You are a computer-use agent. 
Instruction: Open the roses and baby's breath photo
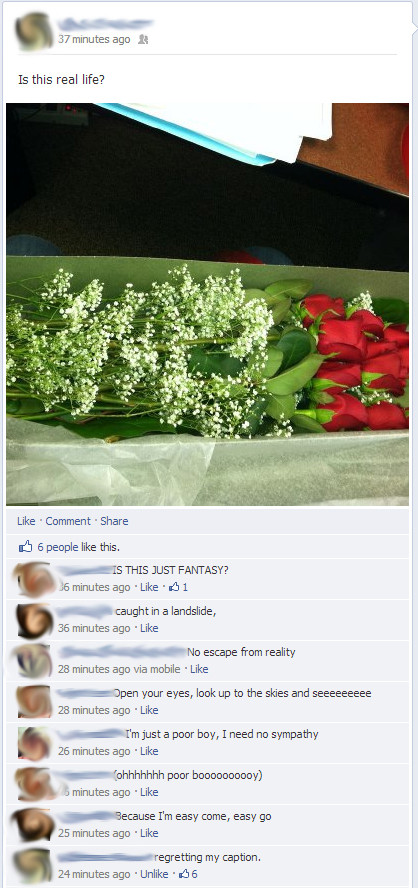tap(207, 304)
